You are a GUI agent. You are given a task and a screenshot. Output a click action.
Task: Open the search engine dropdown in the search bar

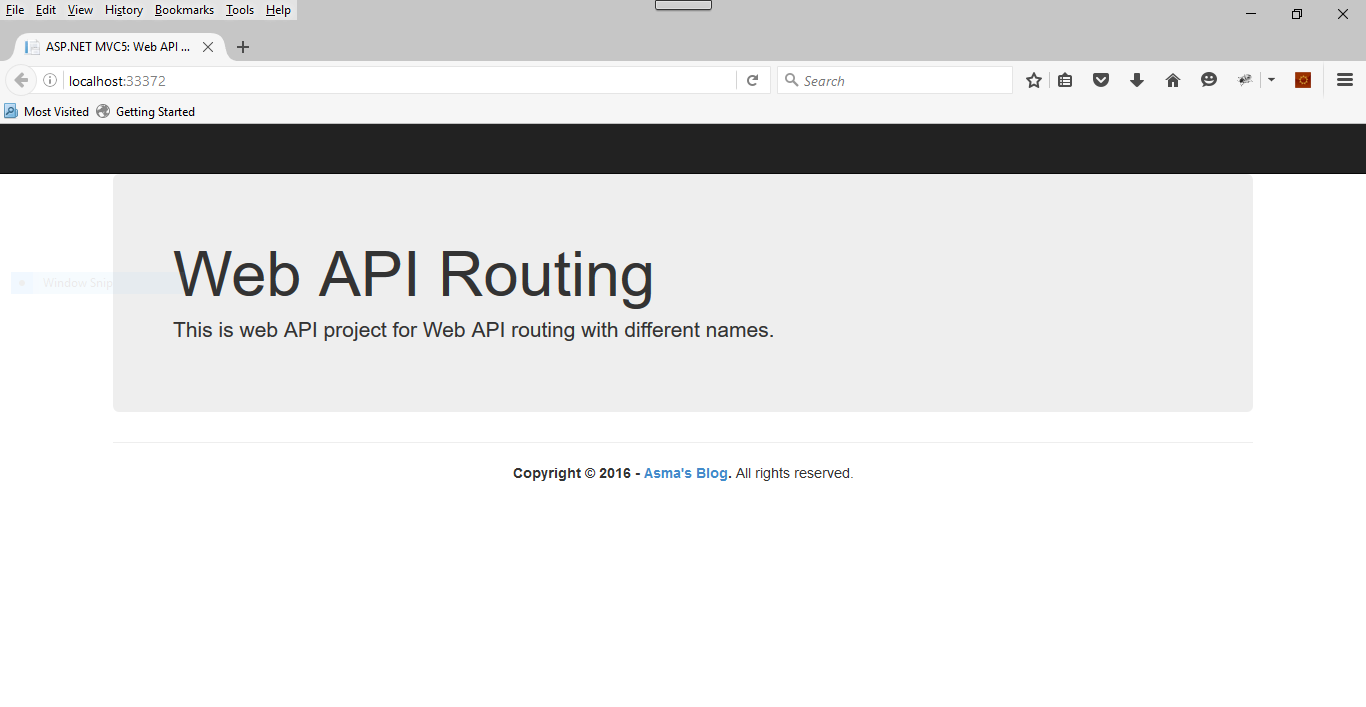[x=791, y=80]
